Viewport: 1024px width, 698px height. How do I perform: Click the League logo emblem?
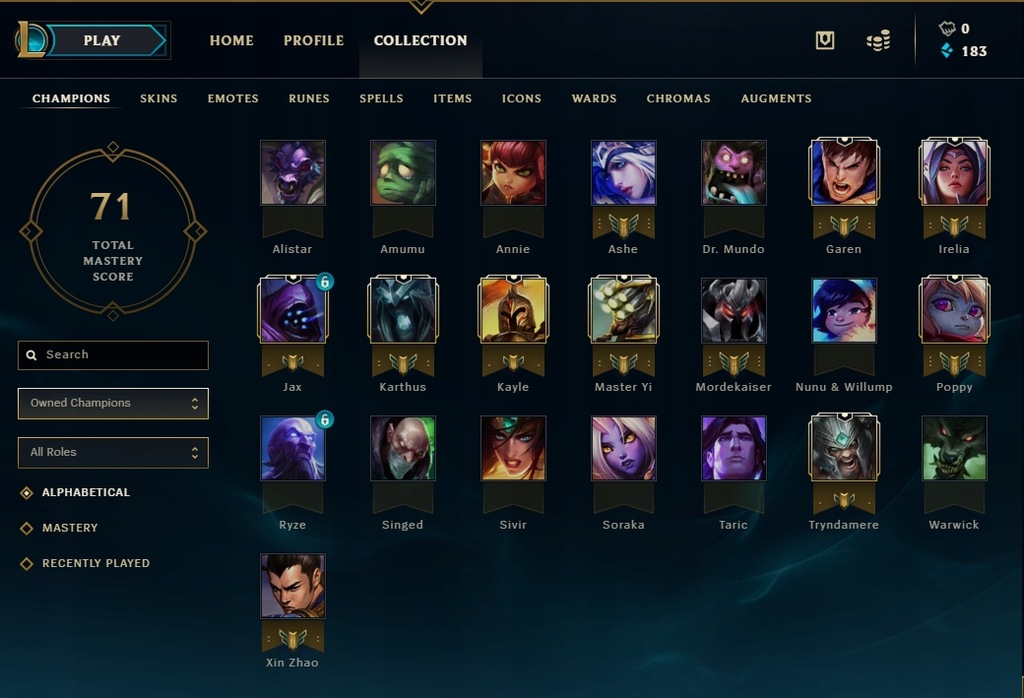[x=31, y=40]
